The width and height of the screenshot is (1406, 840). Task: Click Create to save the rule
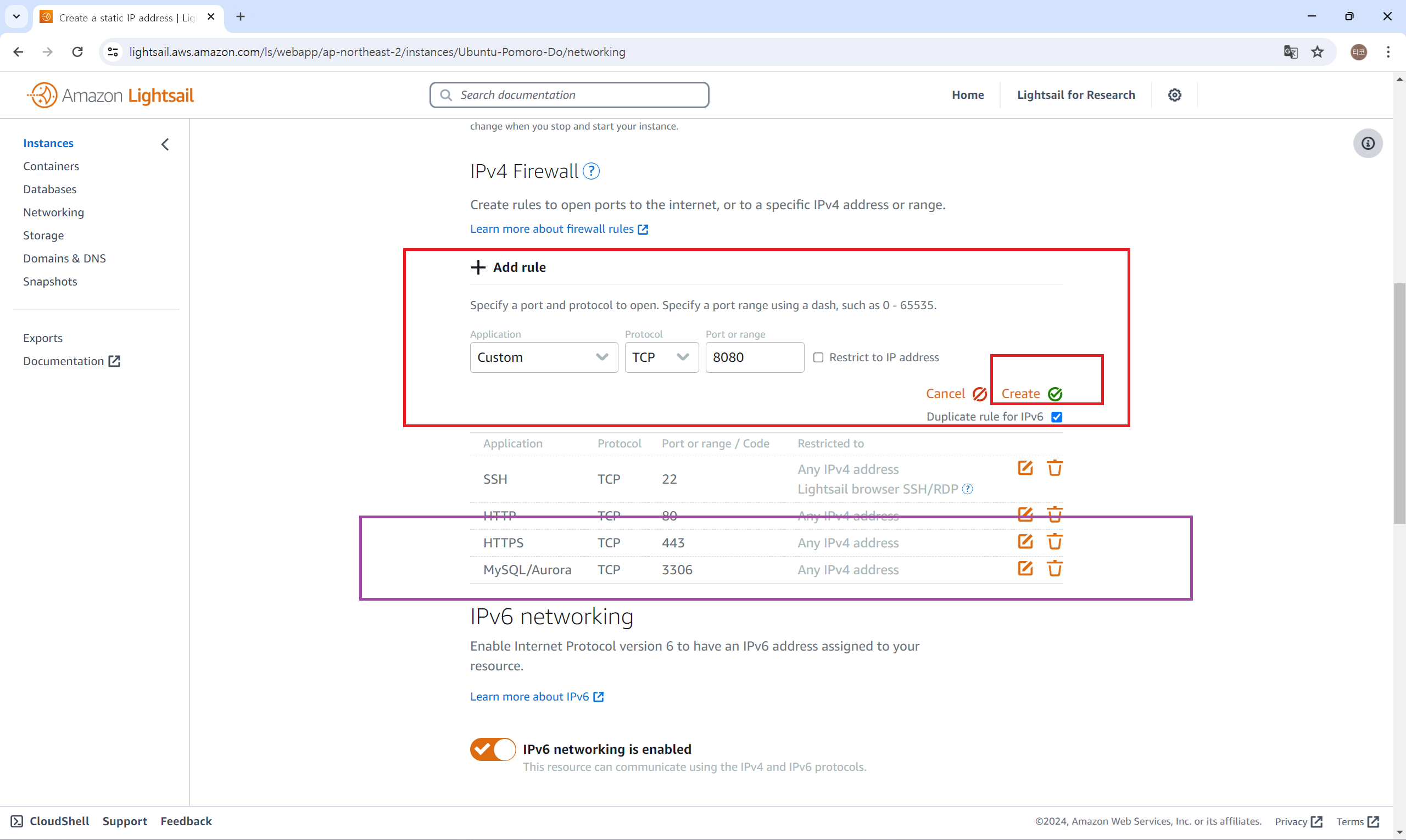point(1030,394)
